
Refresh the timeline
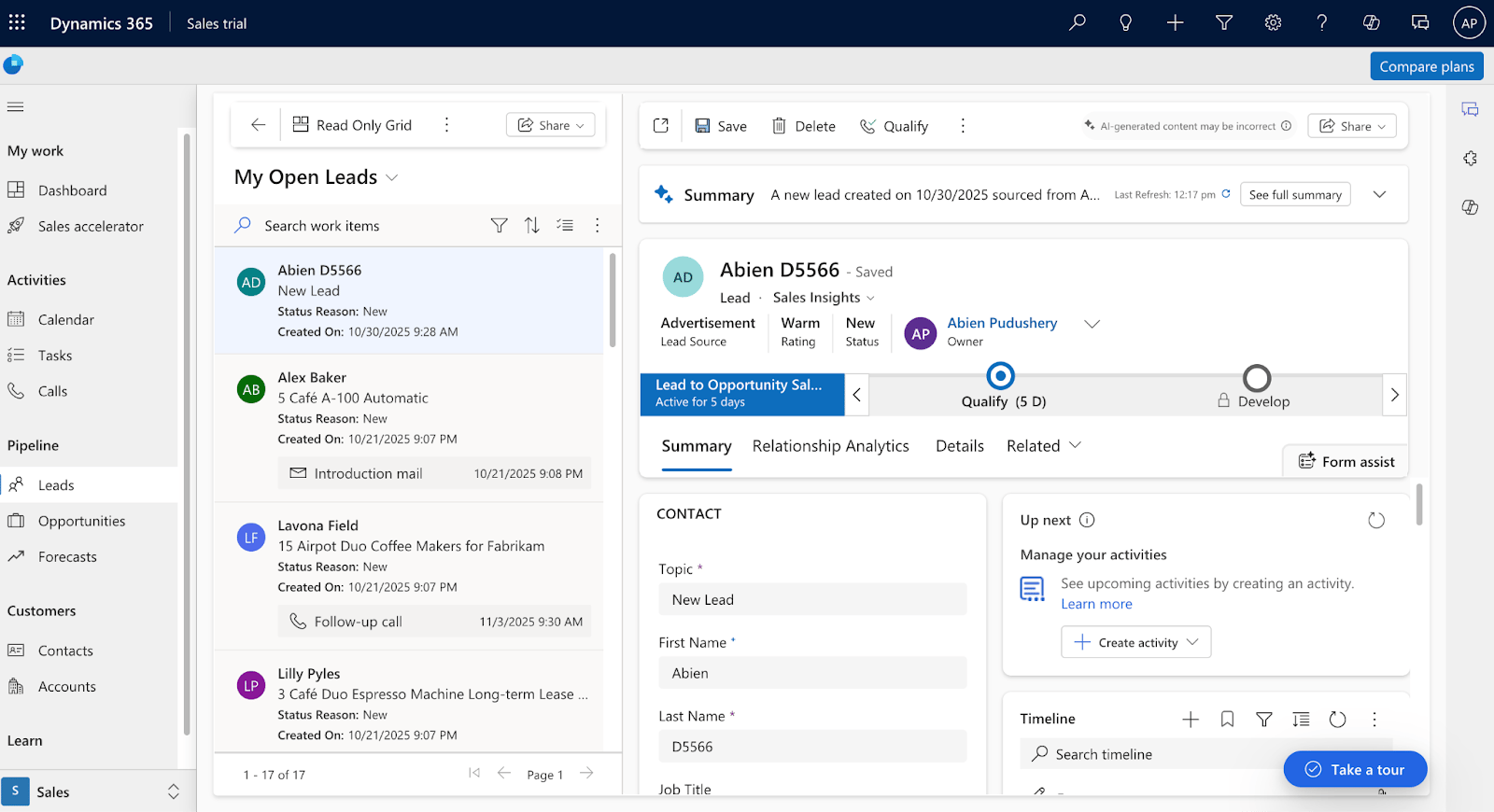(1337, 719)
